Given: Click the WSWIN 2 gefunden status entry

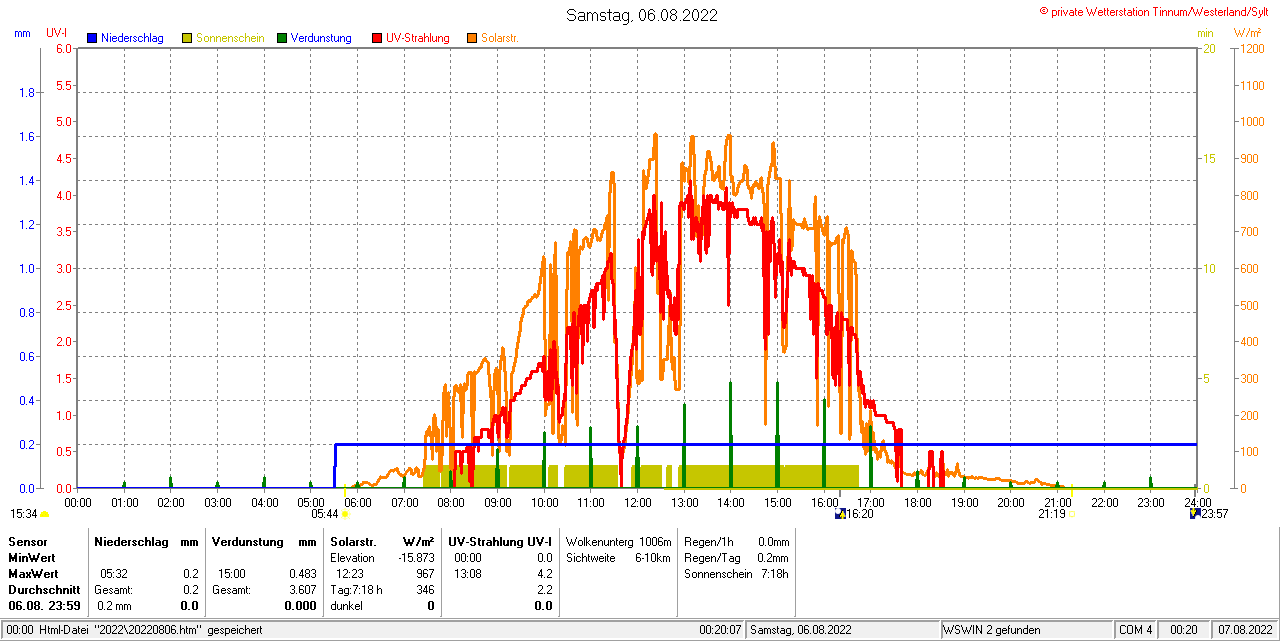Looking at the screenshot, I should coord(992,630).
